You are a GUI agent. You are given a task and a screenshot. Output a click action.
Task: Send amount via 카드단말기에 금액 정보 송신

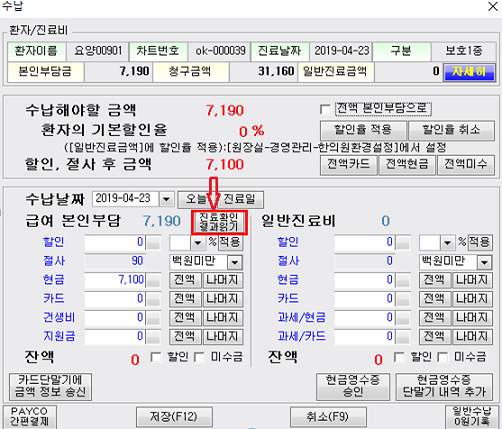(50, 387)
